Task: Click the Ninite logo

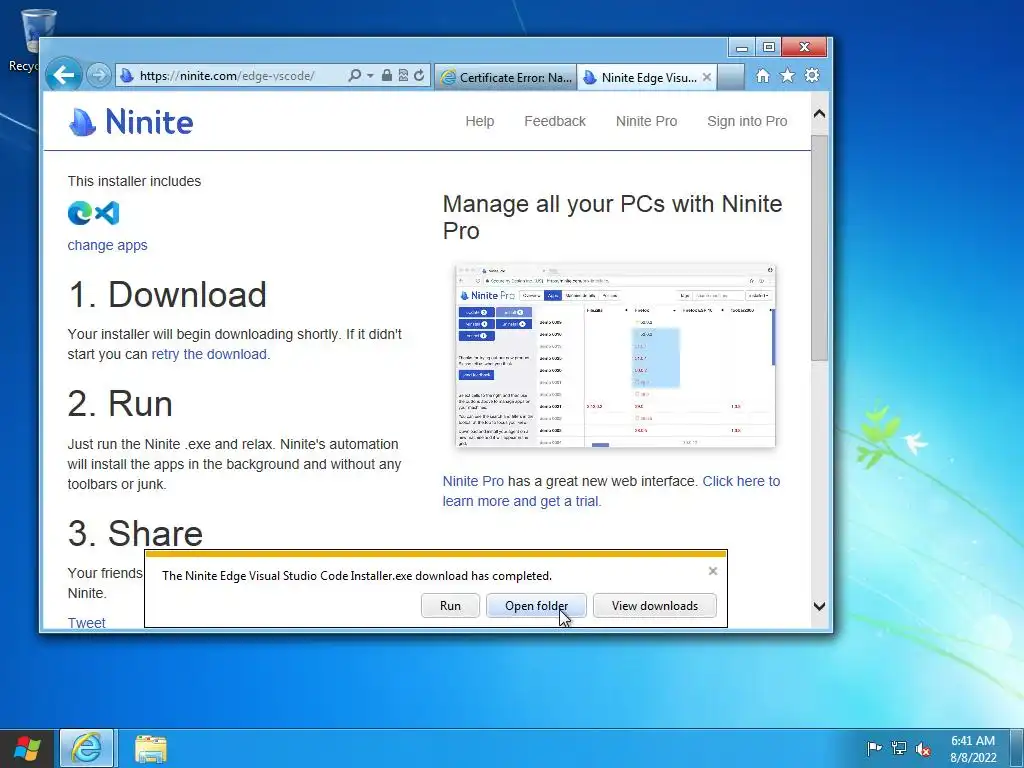Action: point(131,121)
